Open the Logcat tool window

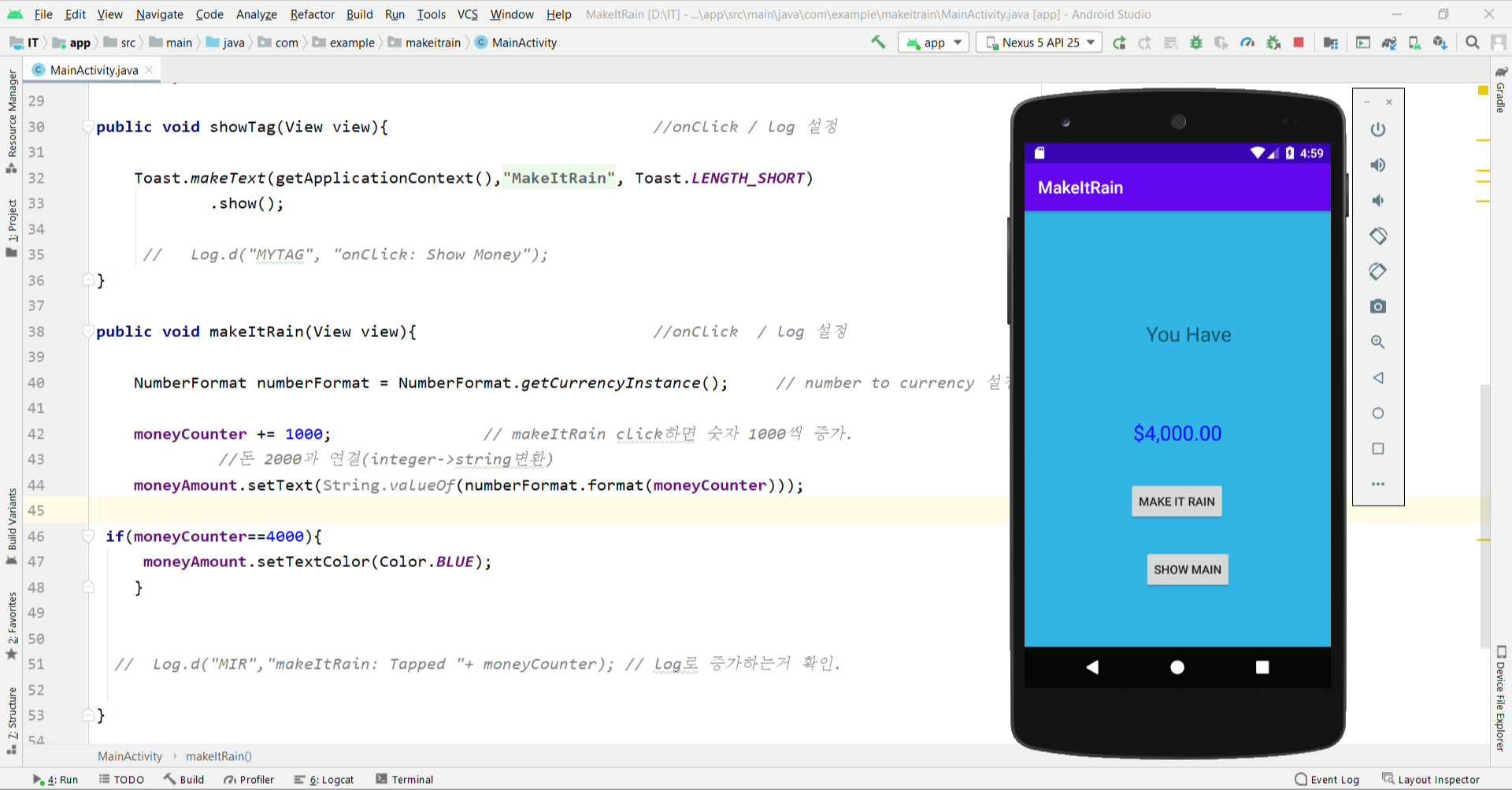pos(324,780)
